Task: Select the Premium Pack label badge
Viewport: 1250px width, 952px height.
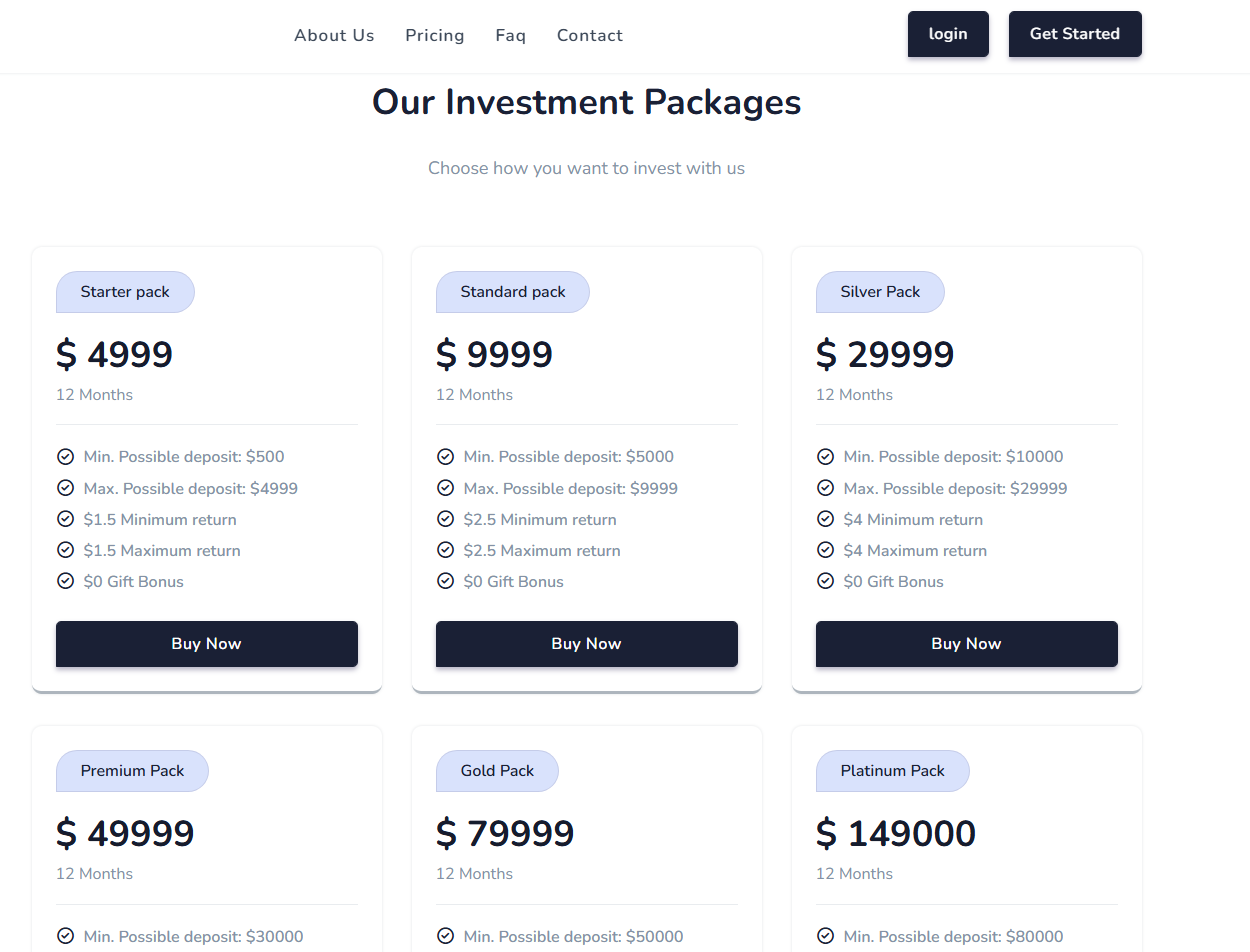Action: click(132, 771)
